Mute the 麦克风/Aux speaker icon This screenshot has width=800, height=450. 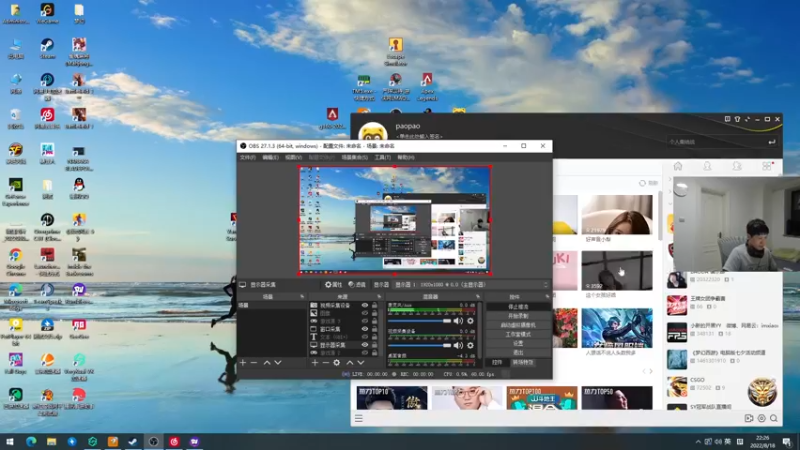458,321
